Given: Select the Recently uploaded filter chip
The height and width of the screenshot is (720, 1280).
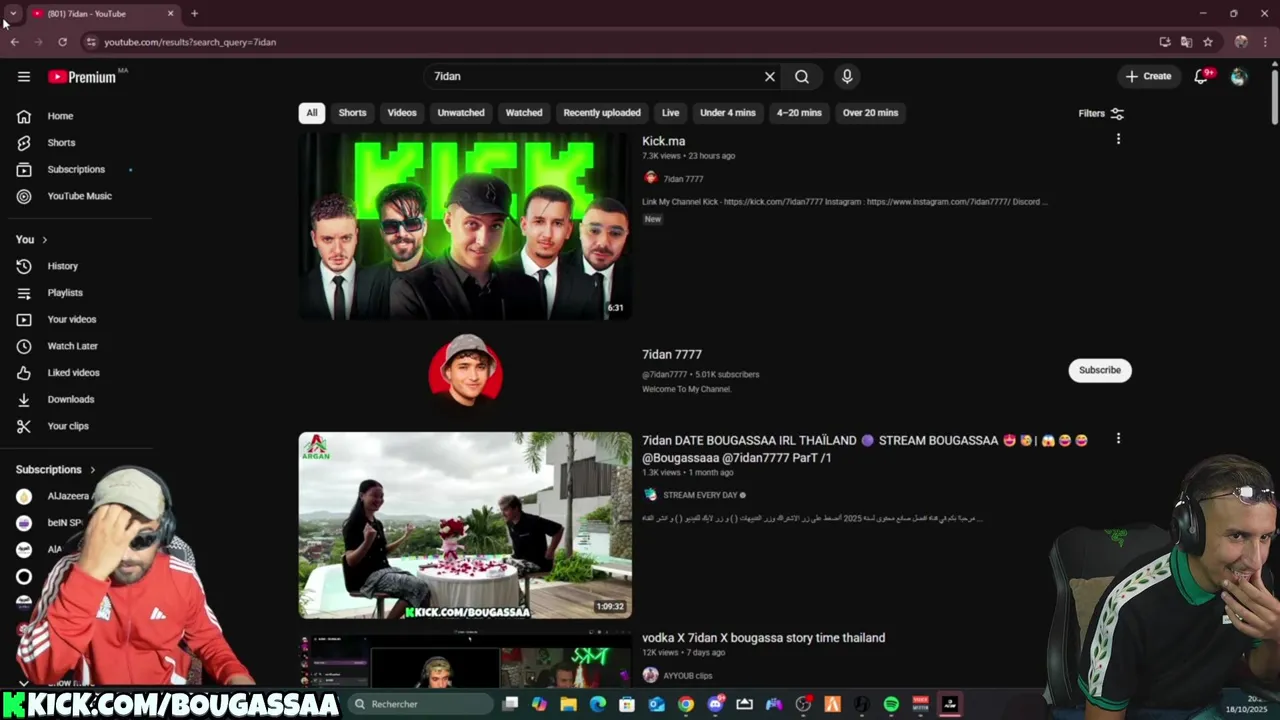Looking at the screenshot, I should click(x=602, y=113).
